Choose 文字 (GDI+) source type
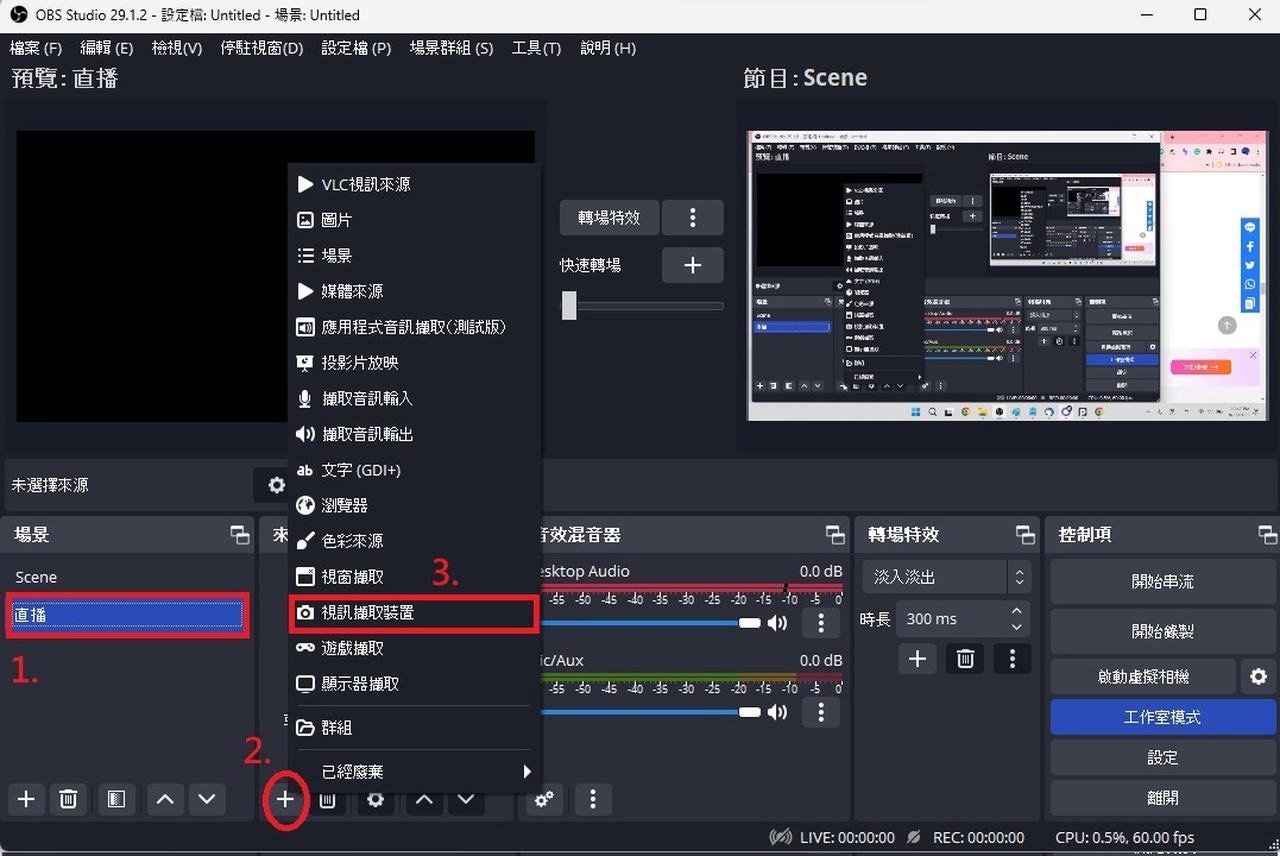 [x=415, y=470]
